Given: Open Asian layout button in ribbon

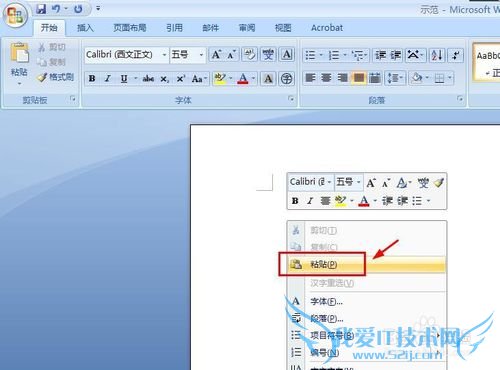Looking at the screenshot, I should 414,55.
